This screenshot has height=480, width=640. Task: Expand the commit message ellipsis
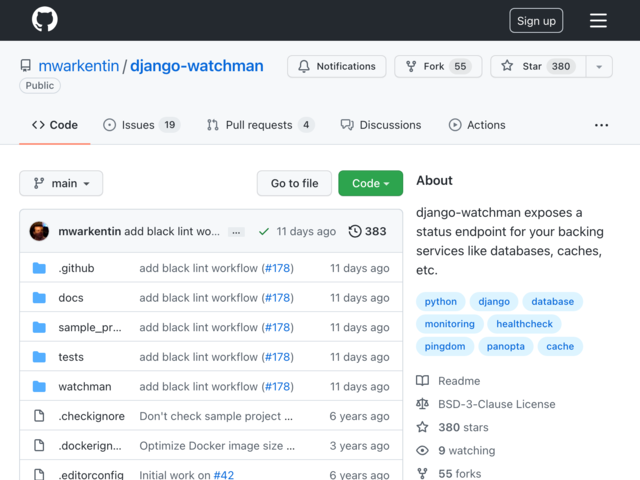click(x=236, y=232)
